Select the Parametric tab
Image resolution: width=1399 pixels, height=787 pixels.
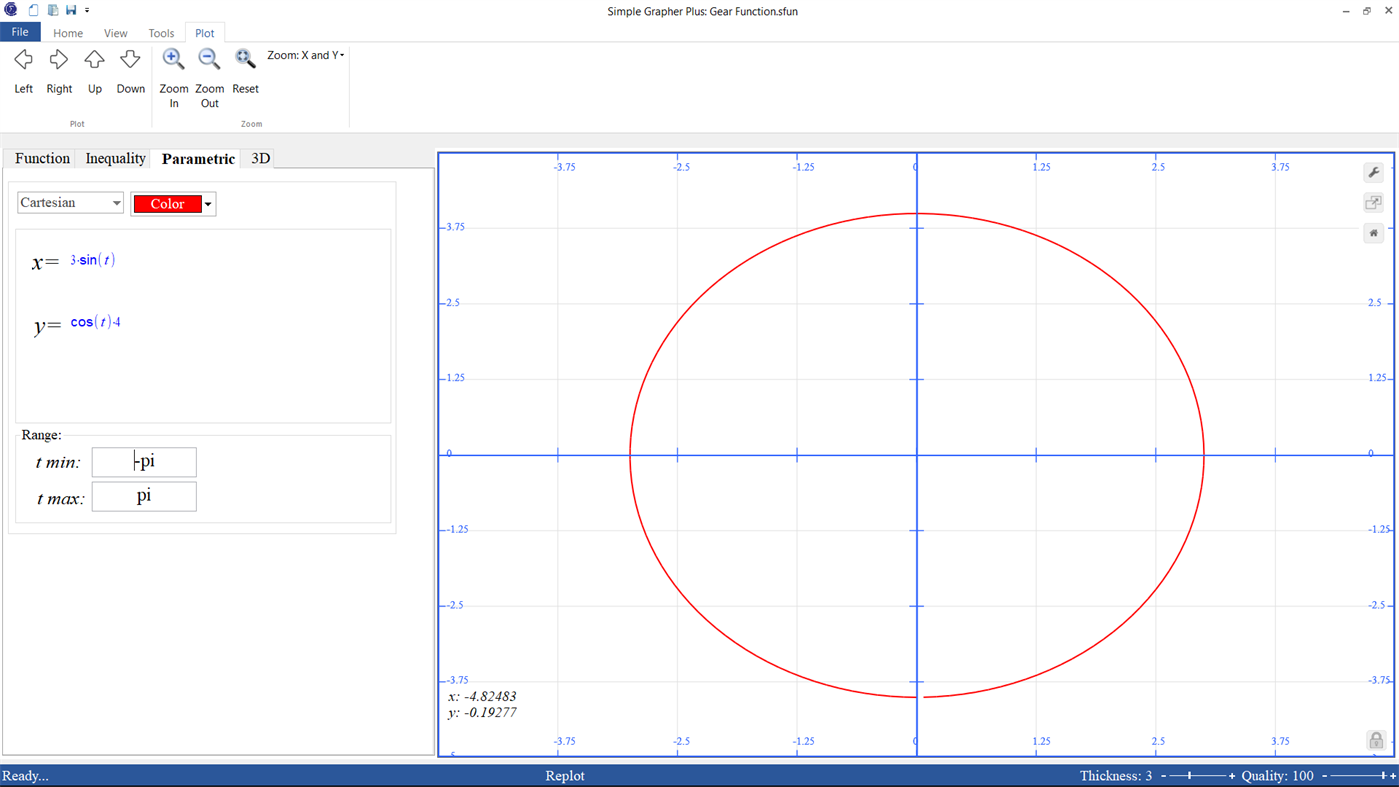coord(198,158)
